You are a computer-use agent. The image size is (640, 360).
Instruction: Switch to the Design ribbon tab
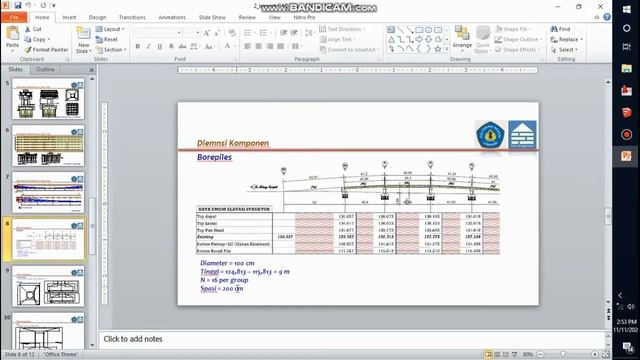[97, 17]
